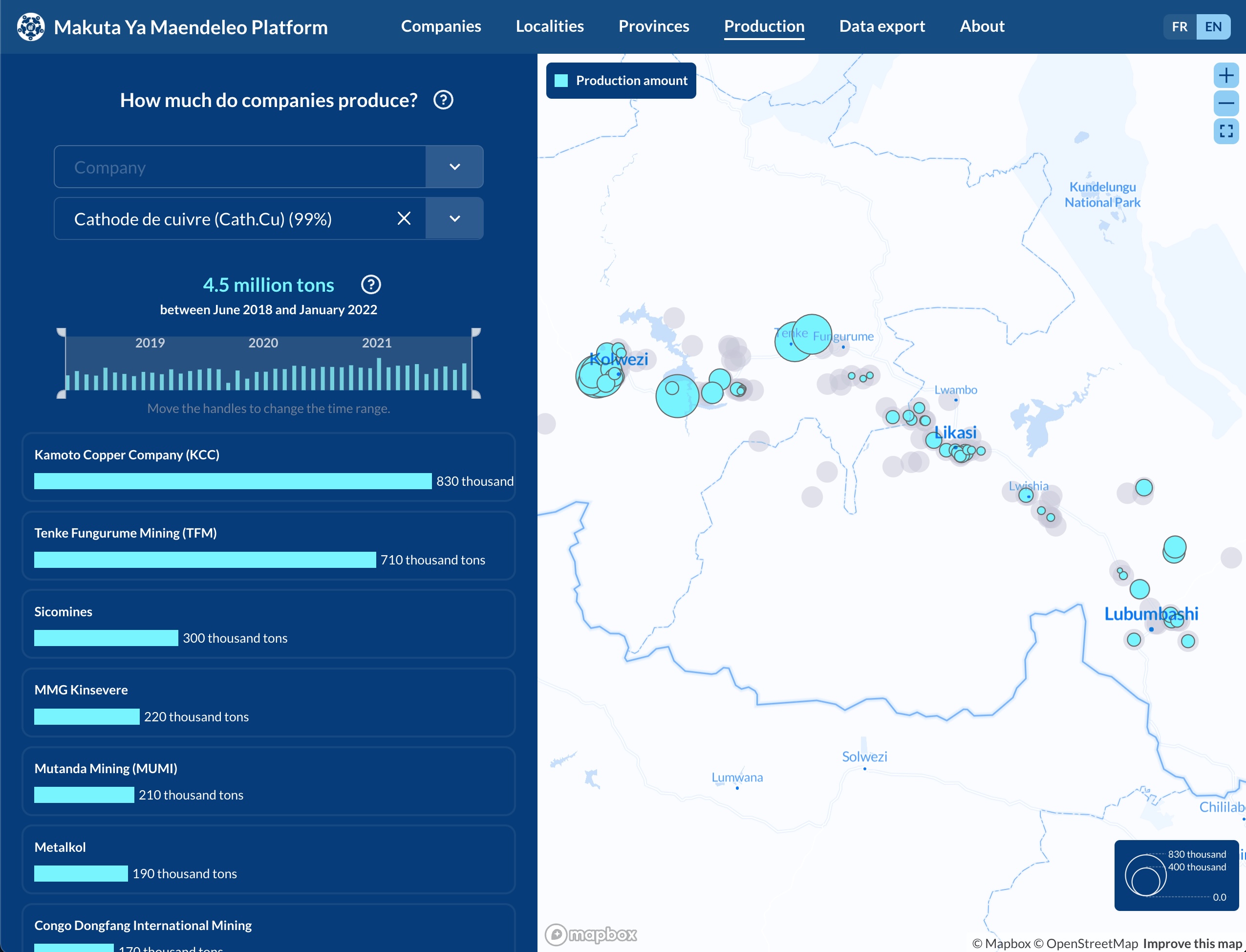
Task: Clear the Cathode de cuivre filter
Action: click(x=404, y=218)
